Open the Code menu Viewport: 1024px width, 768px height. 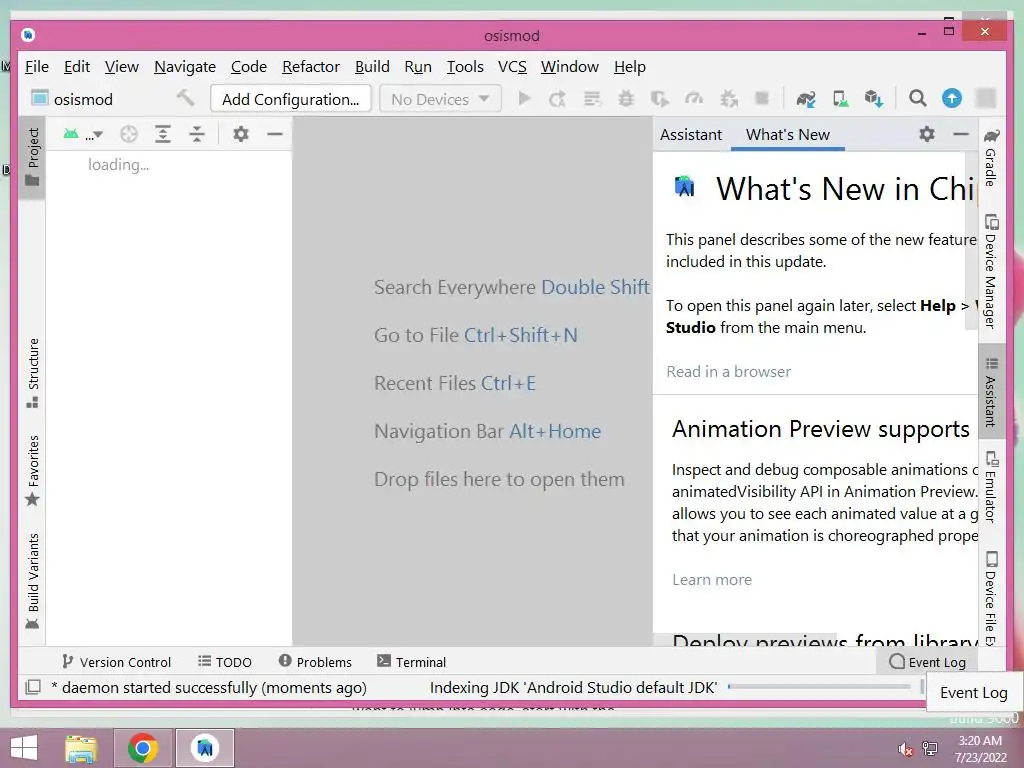pos(248,67)
